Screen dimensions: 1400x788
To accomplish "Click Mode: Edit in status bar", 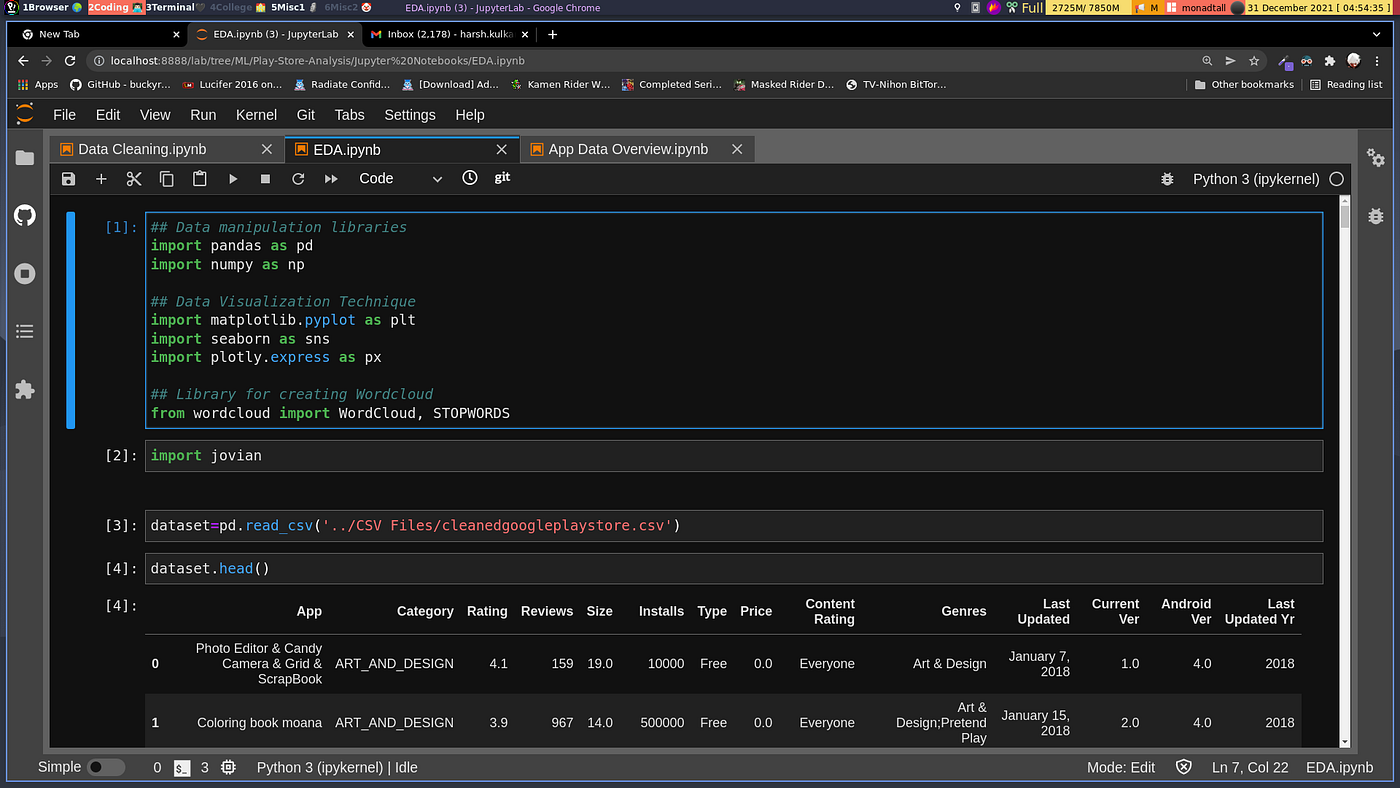I will 1121,768.
